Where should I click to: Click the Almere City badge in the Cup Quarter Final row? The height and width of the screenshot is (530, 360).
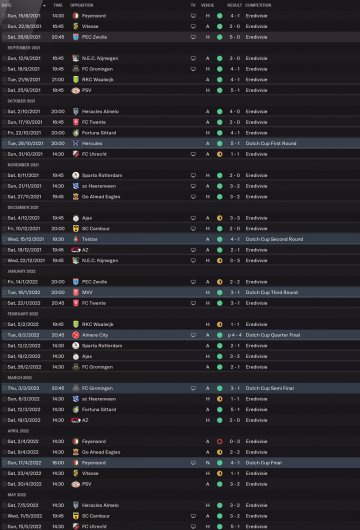point(76,335)
